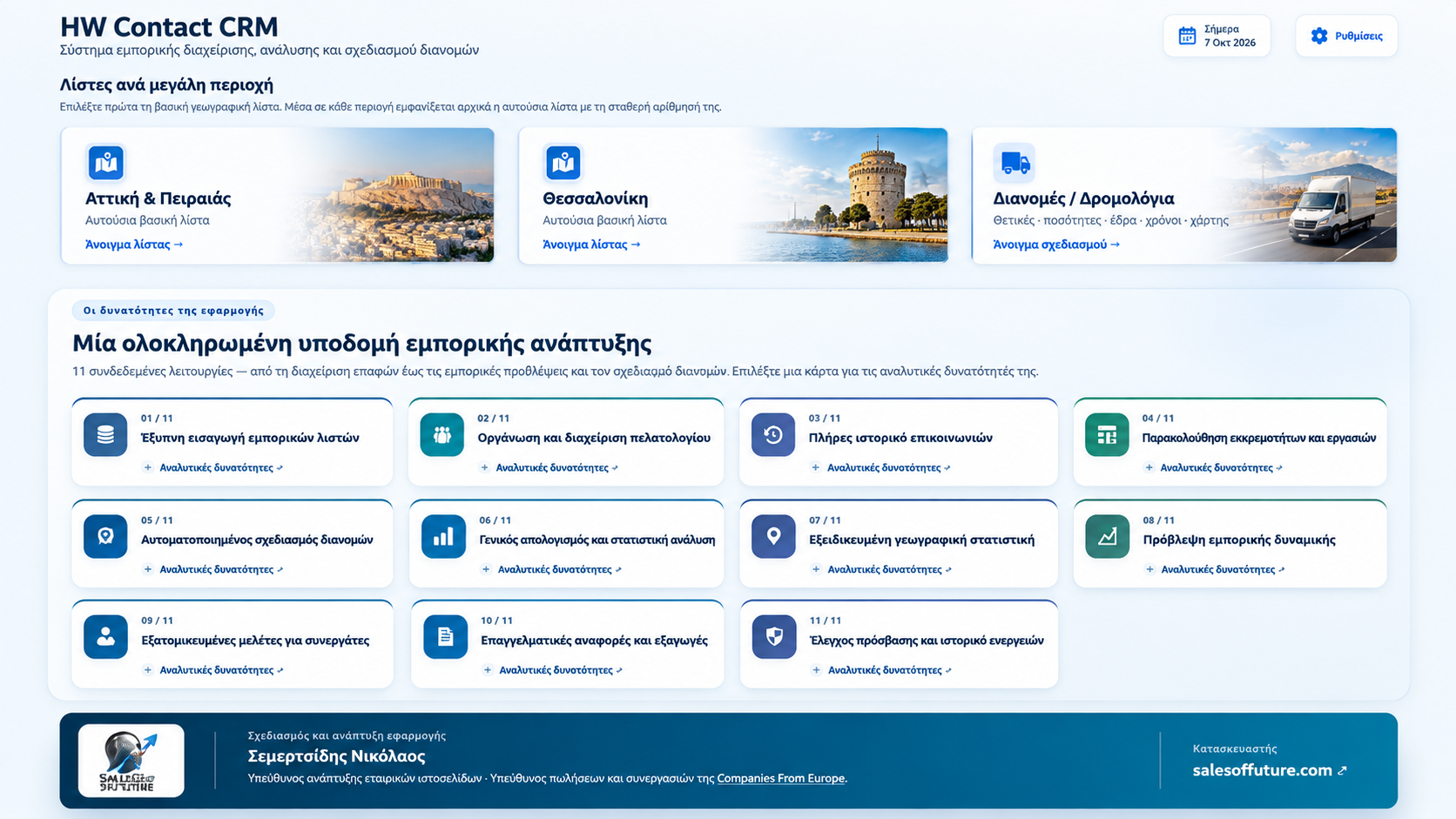Image resolution: width=1456 pixels, height=819 pixels.
Task: Click the history clock icon for Πλήρες ιστορικό επικοινωνιών
Action: click(x=773, y=435)
